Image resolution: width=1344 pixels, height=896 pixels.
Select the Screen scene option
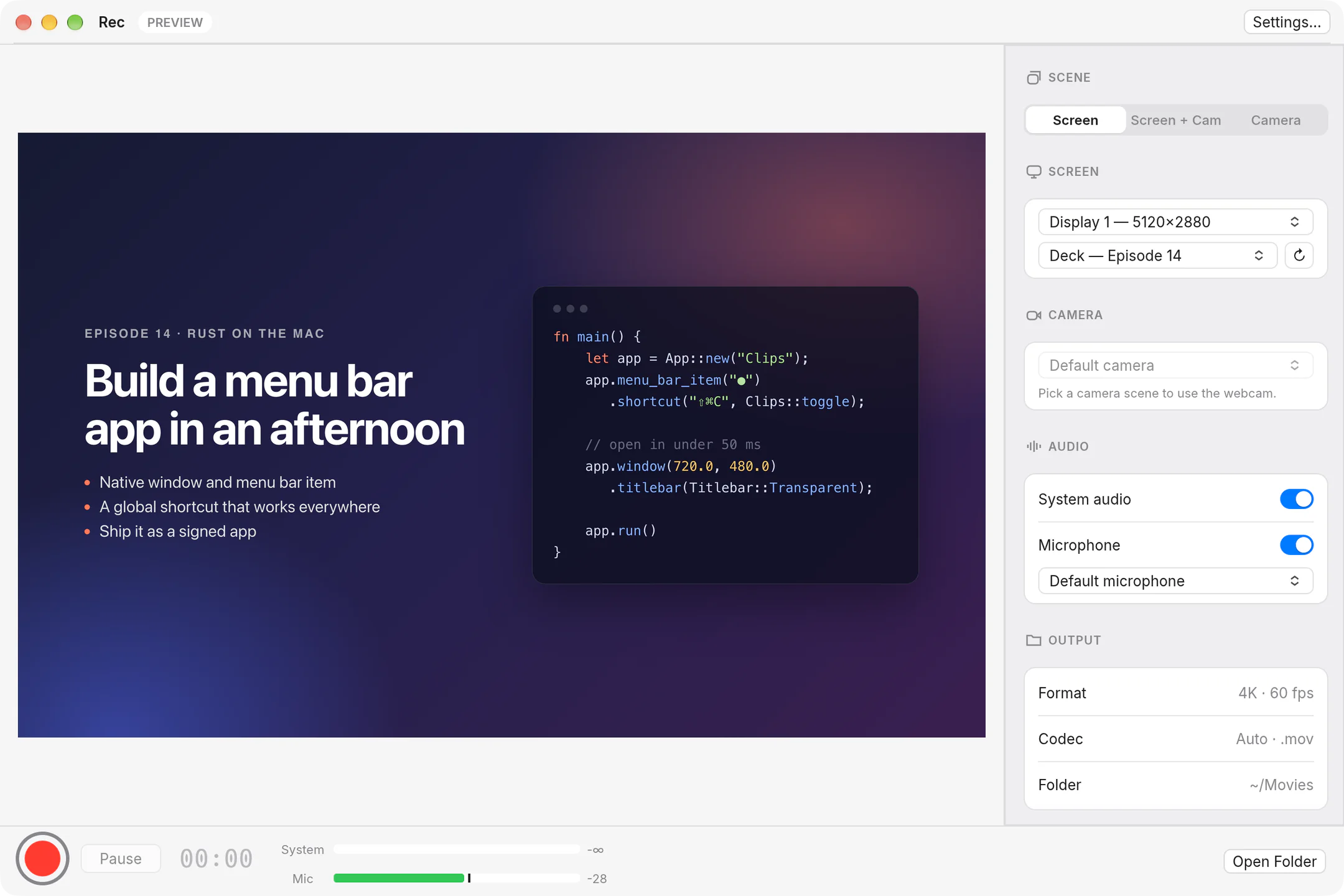1075,120
